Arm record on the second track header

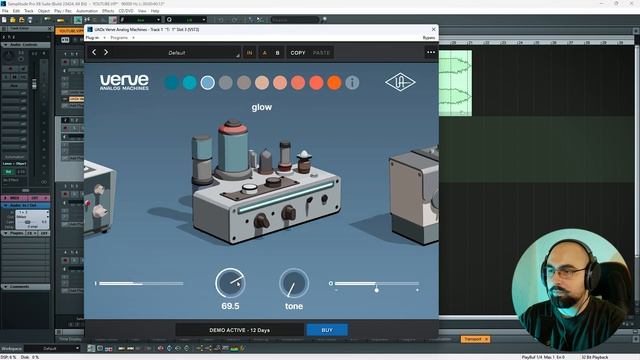[65, 128]
